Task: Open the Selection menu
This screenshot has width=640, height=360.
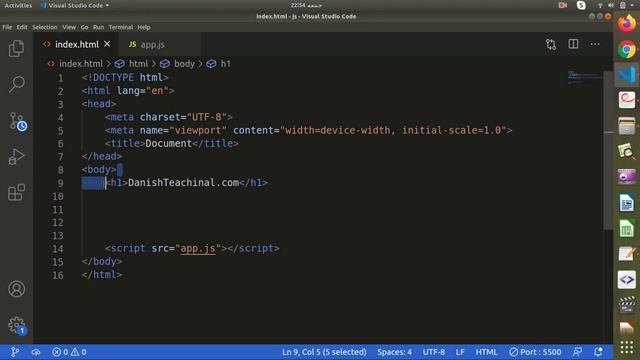Action: (44, 27)
